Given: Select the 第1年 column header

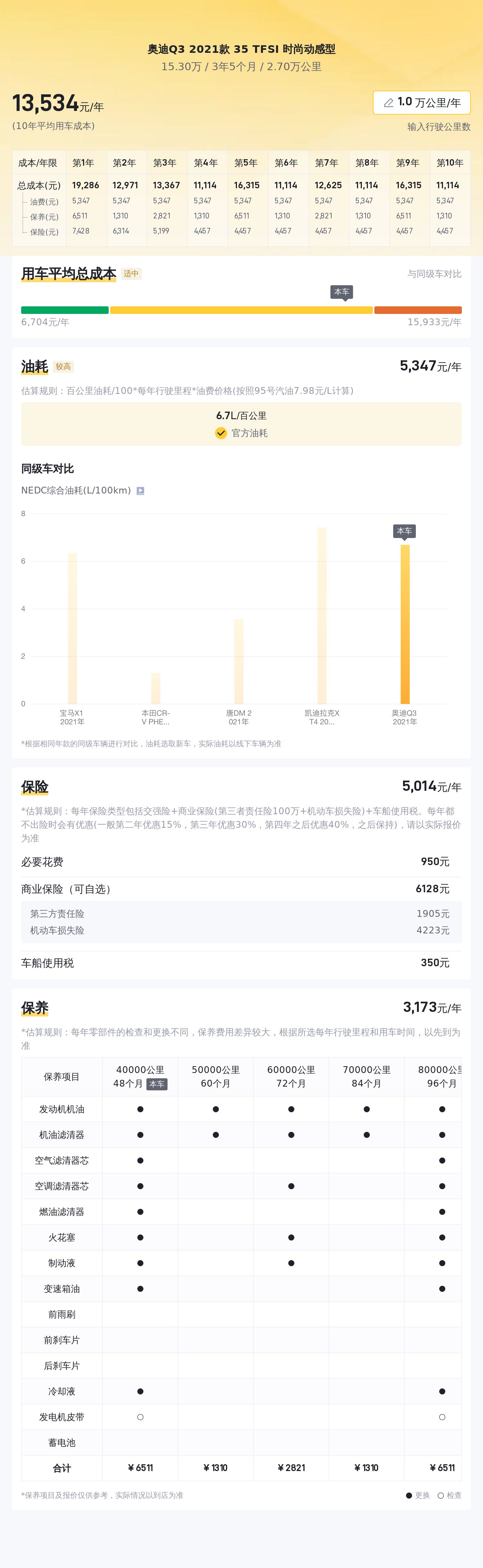Looking at the screenshot, I should (x=83, y=163).
